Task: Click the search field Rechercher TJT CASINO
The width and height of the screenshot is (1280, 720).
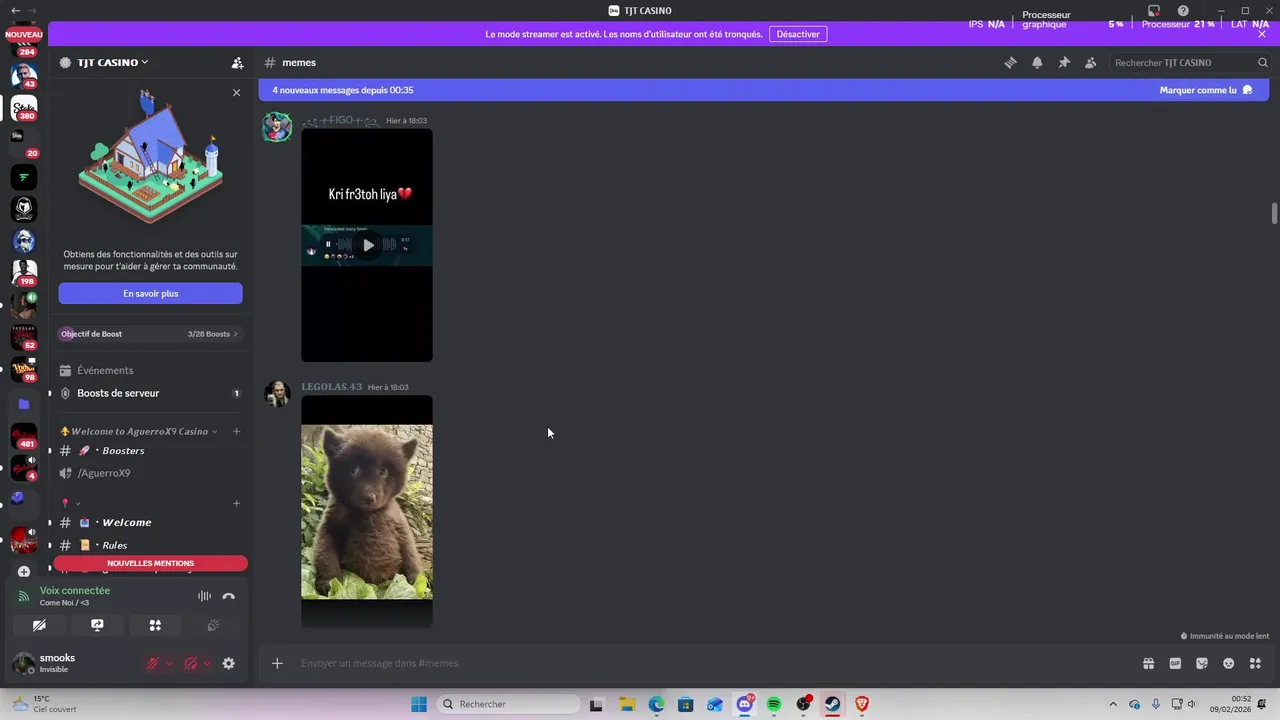Action: (x=1189, y=62)
